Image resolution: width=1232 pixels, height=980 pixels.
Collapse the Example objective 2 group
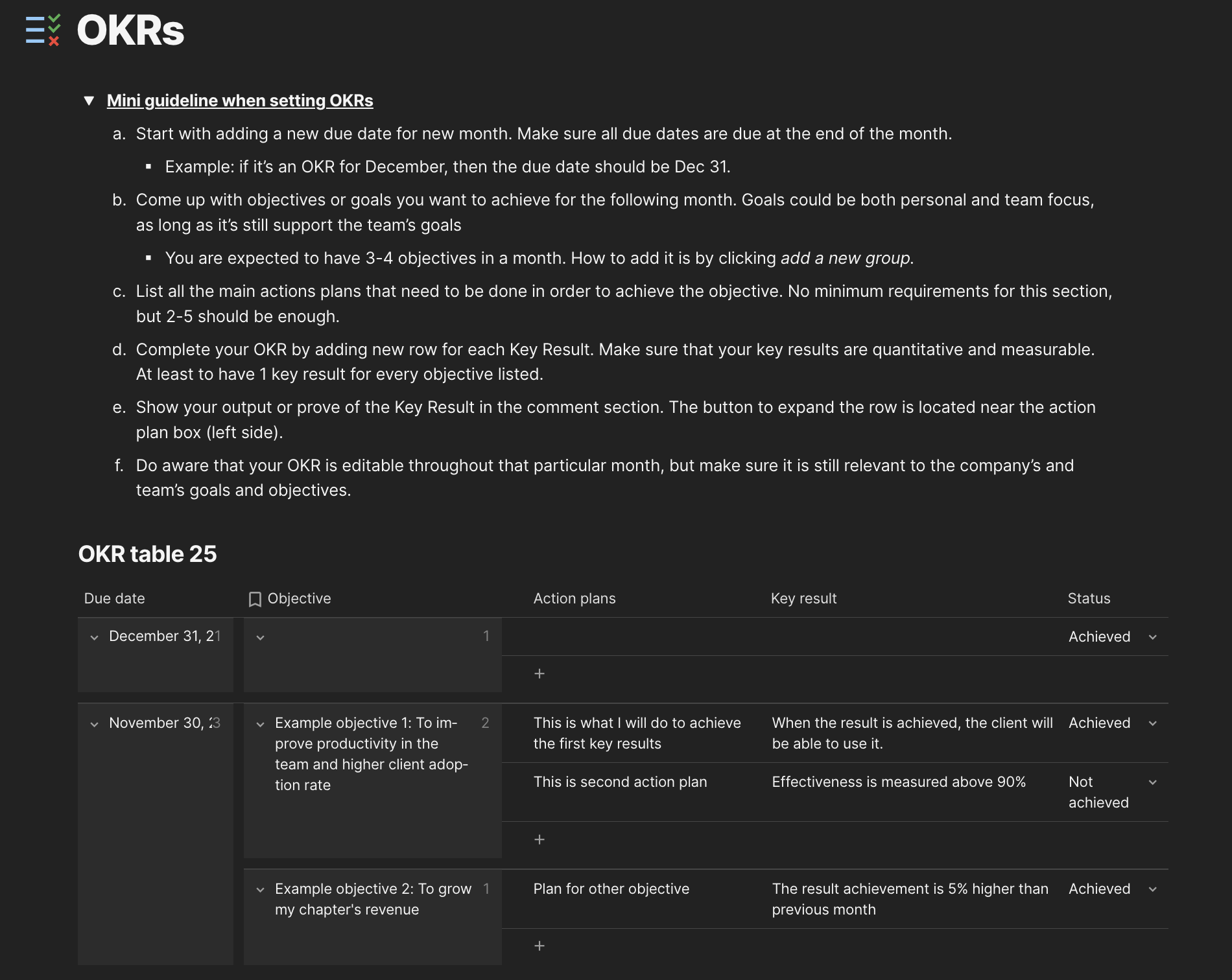261,890
